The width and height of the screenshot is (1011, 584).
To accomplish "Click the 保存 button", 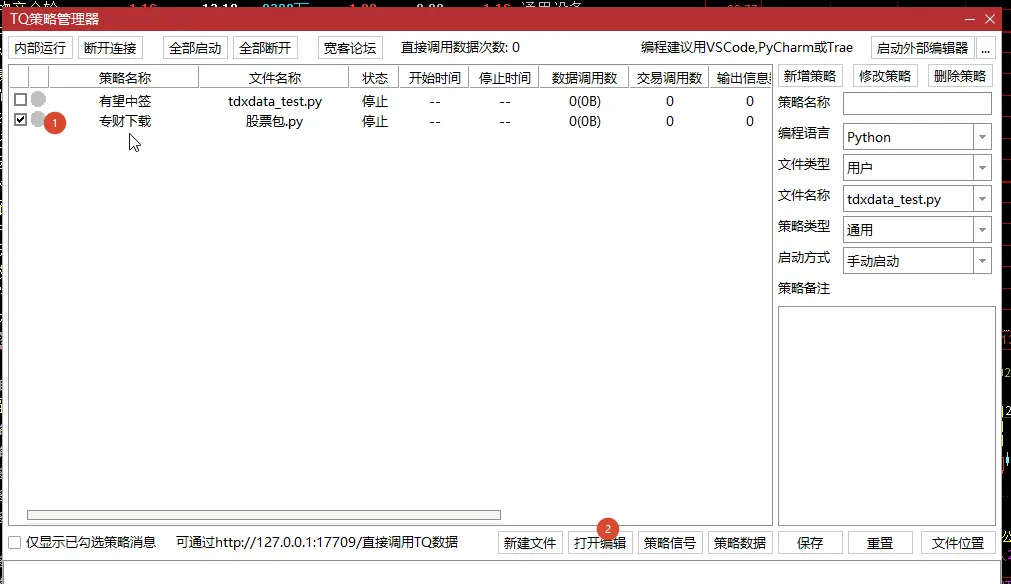I will click(x=810, y=543).
